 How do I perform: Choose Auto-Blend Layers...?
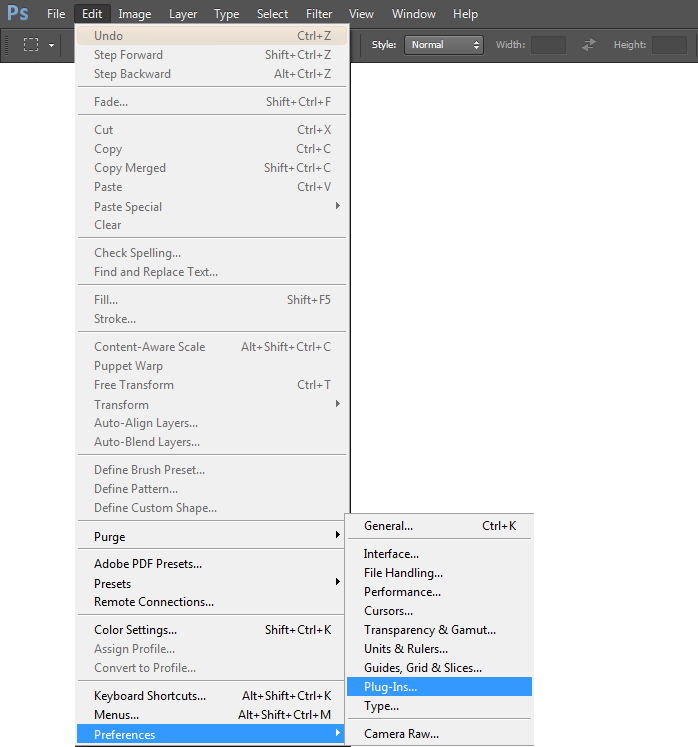click(212, 442)
